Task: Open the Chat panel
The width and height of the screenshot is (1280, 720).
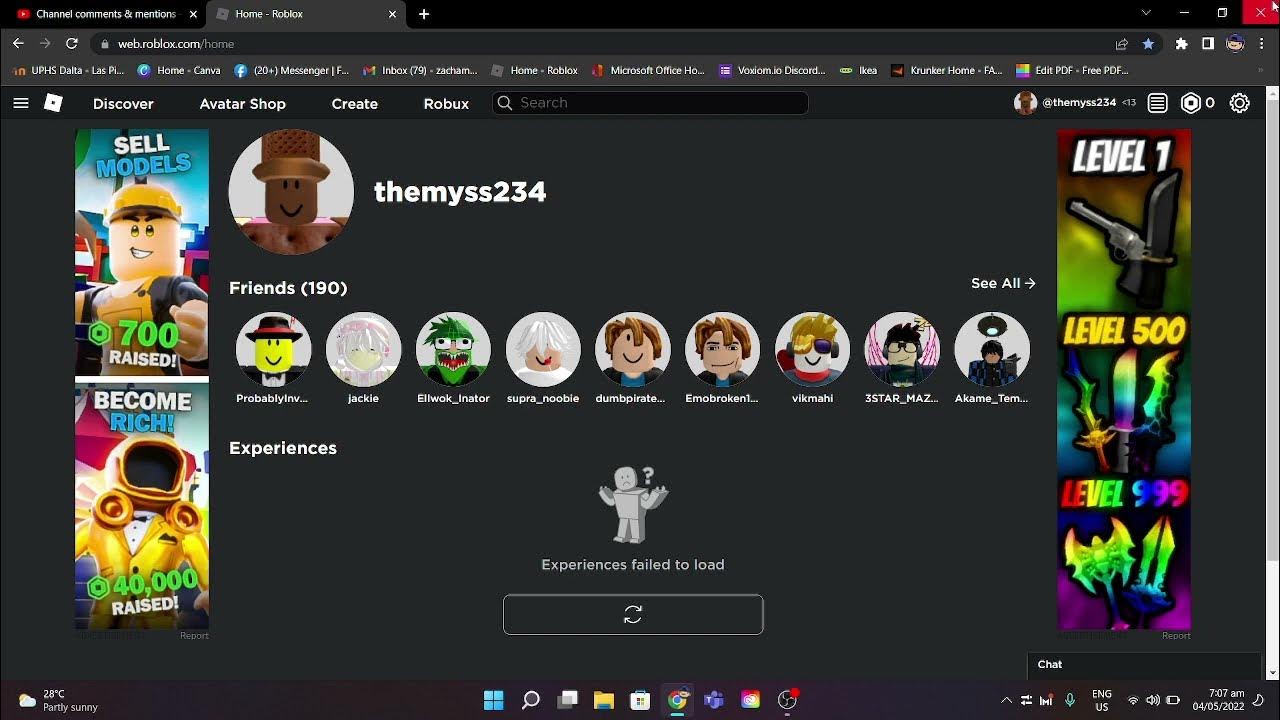Action: 1144,665
